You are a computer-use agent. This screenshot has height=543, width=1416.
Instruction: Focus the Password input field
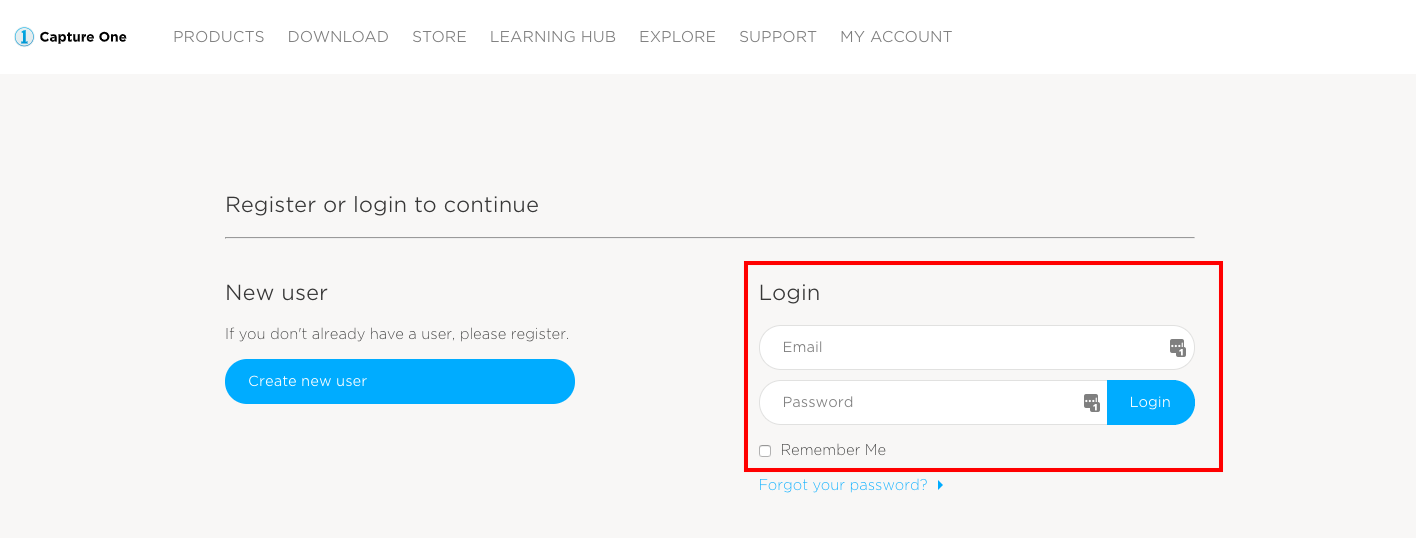click(933, 403)
